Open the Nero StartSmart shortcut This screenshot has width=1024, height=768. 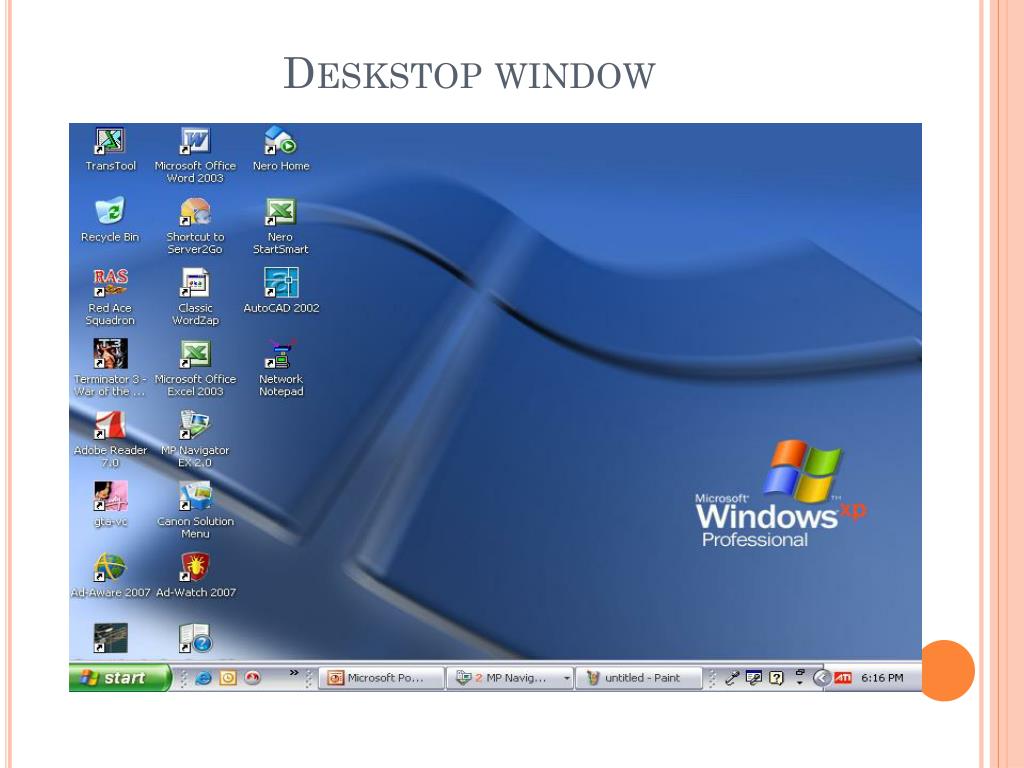281,226
